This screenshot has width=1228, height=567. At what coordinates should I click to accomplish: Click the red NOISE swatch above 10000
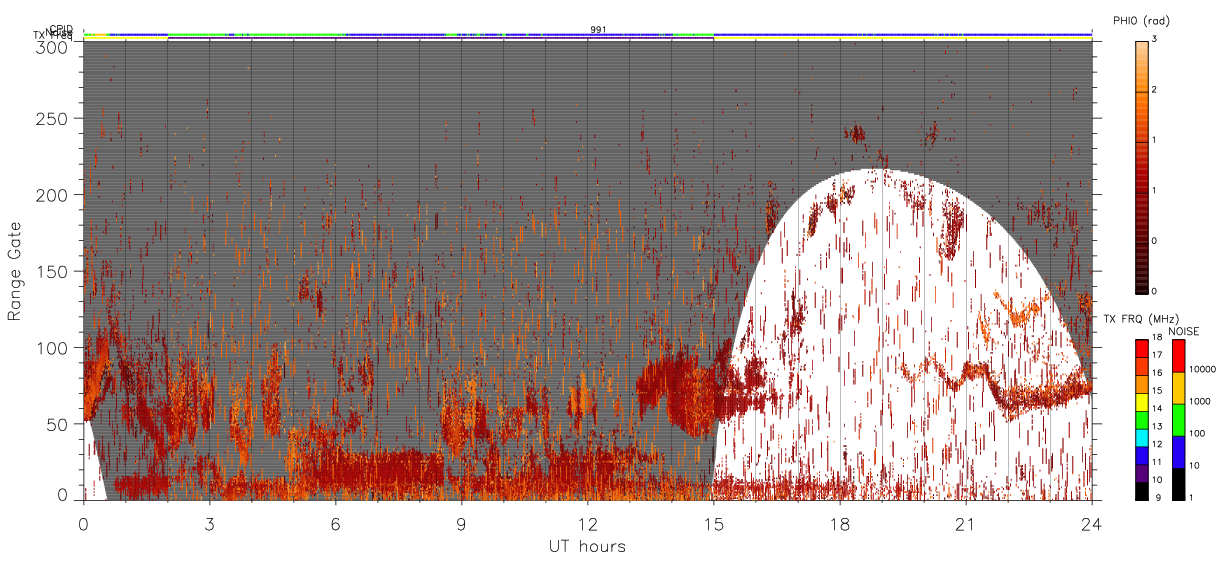(x=1178, y=356)
